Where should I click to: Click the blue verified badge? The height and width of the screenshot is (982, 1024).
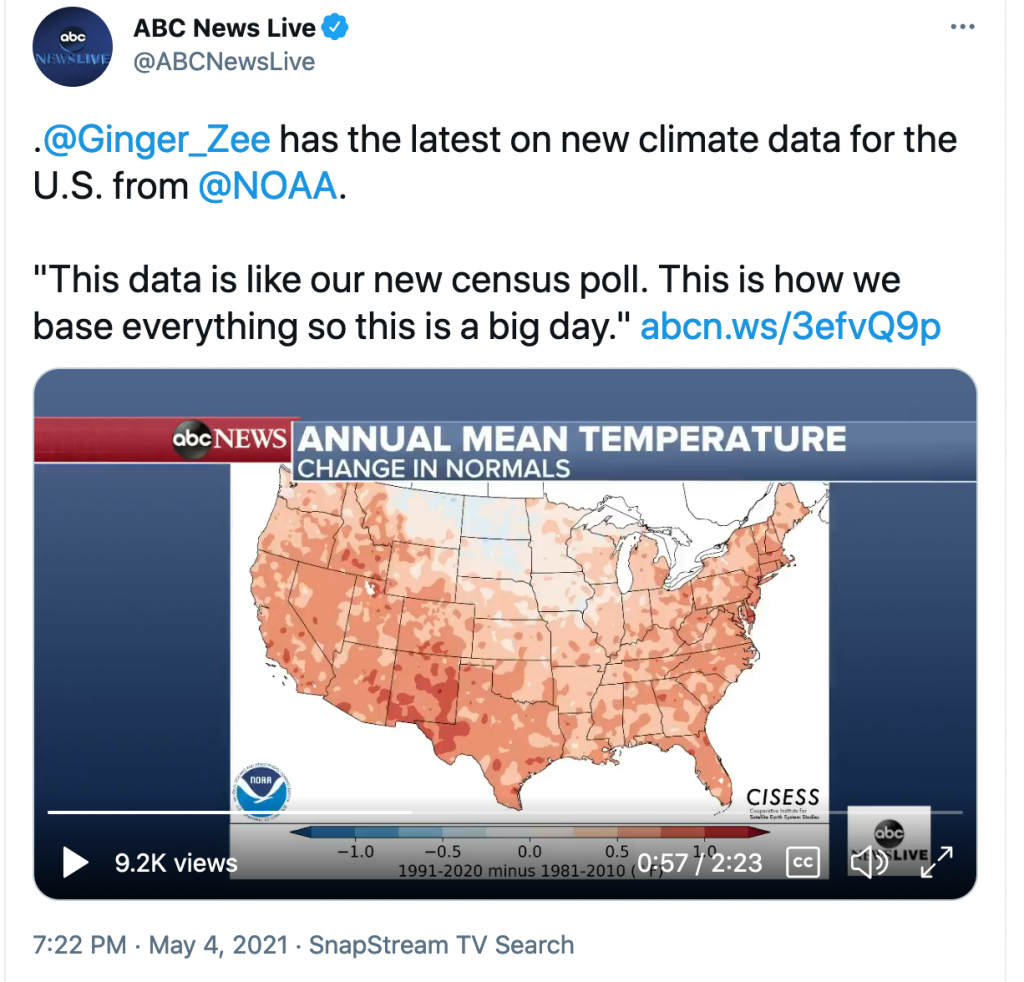click(335, 28)
